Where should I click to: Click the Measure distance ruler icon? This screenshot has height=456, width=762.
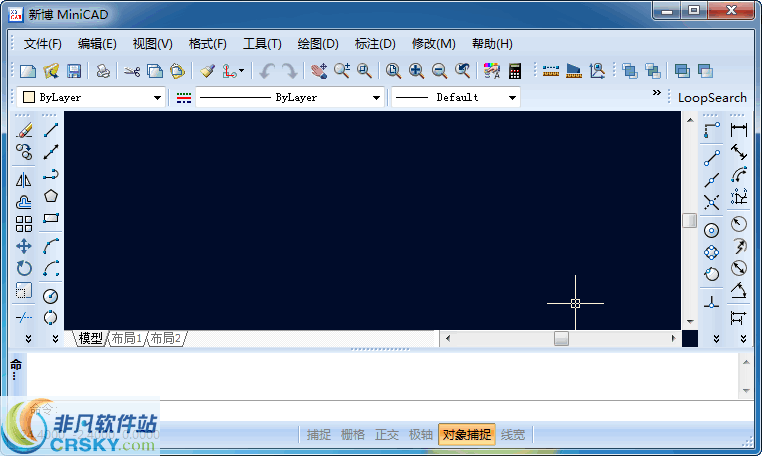pos(551,71)
